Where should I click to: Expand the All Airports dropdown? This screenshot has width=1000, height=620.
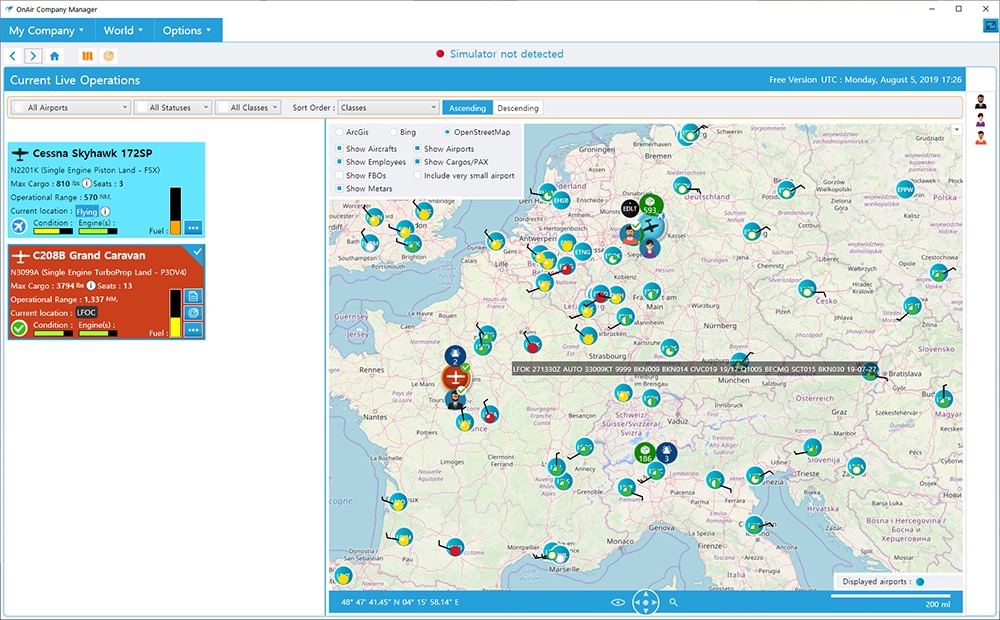72,107
